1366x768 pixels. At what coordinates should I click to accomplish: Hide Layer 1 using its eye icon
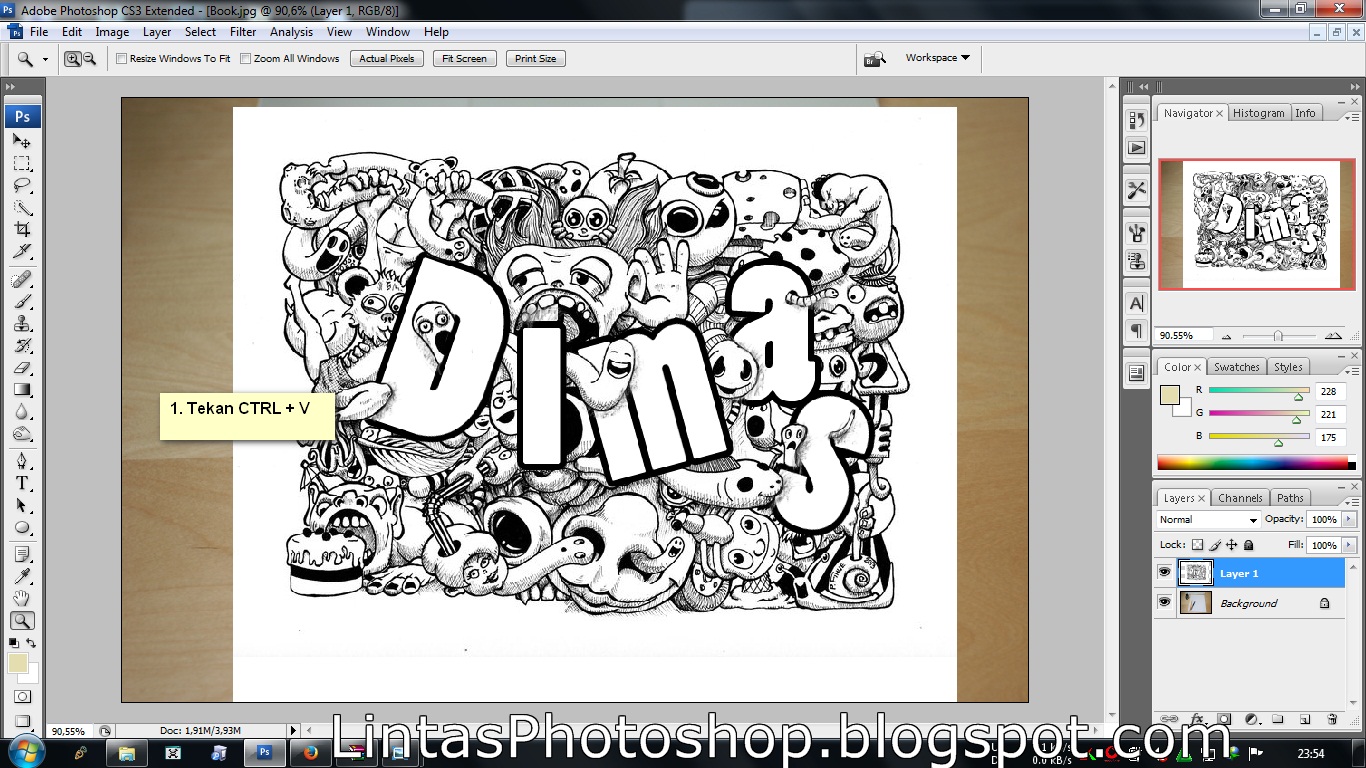coord(1164,573)
